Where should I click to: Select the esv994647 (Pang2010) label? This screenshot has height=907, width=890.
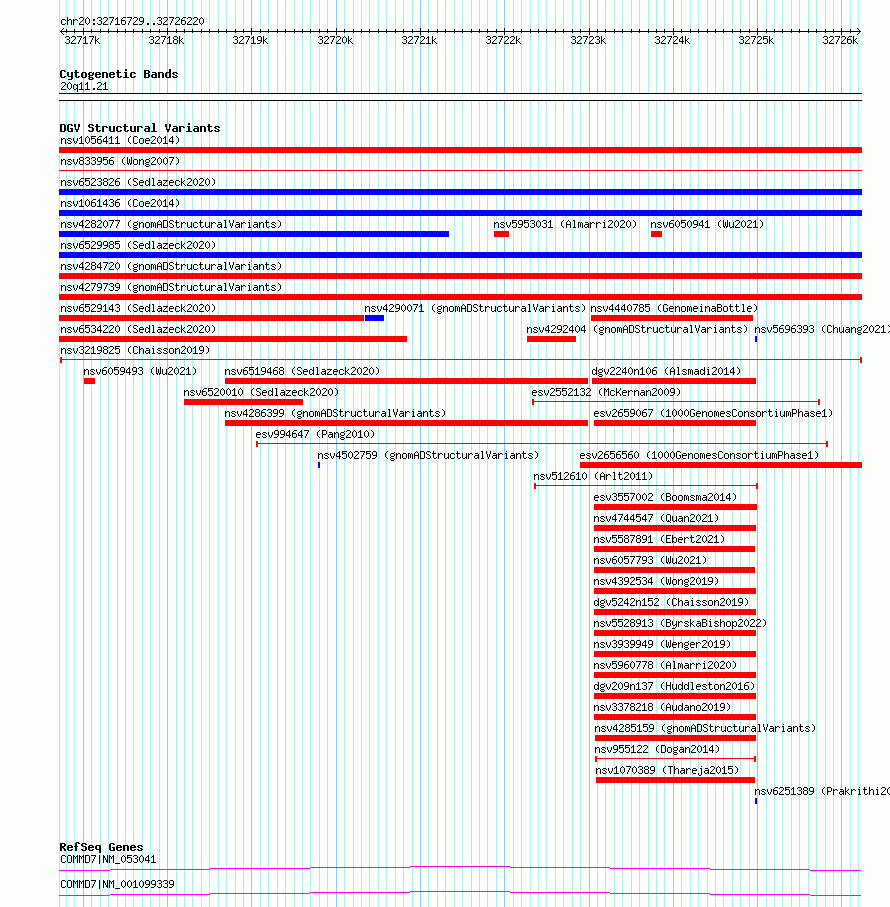pos(315,434)
